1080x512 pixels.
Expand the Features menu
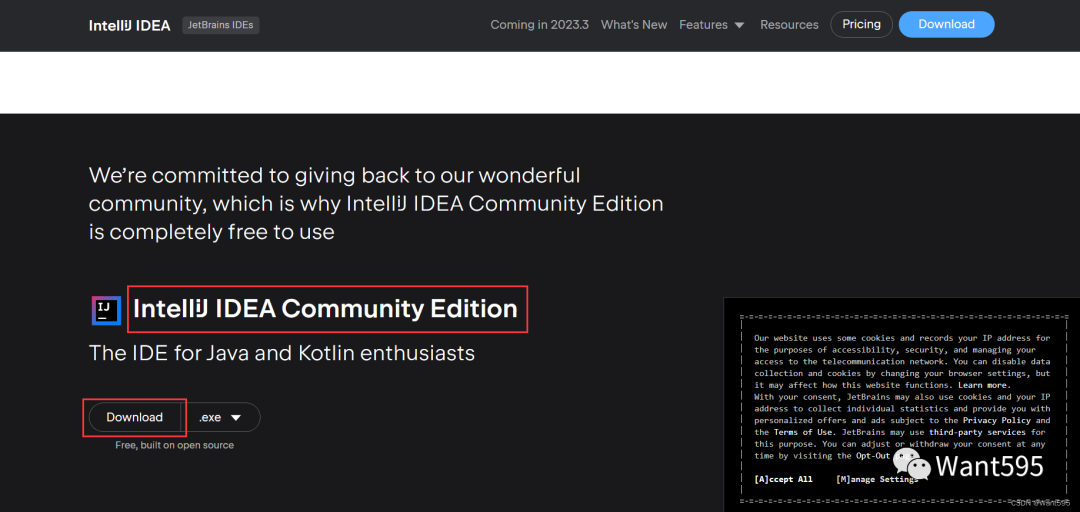tap(712, 25)
